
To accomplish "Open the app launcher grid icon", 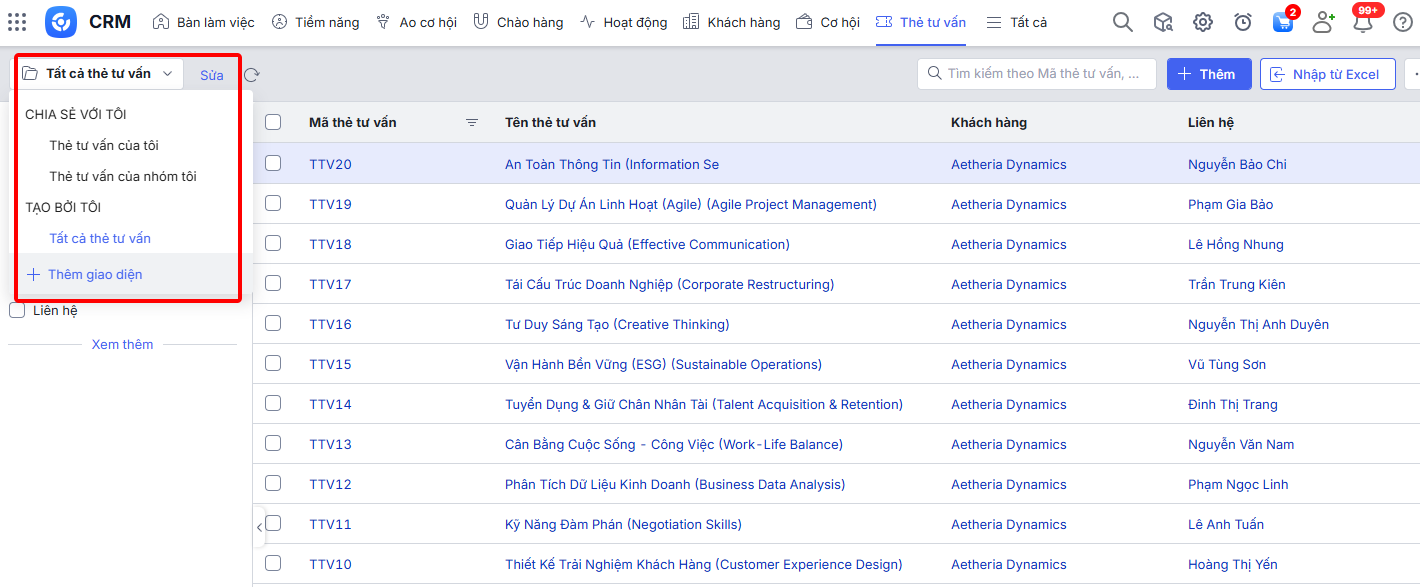I will pyautogui.click(x=17, y=22).
